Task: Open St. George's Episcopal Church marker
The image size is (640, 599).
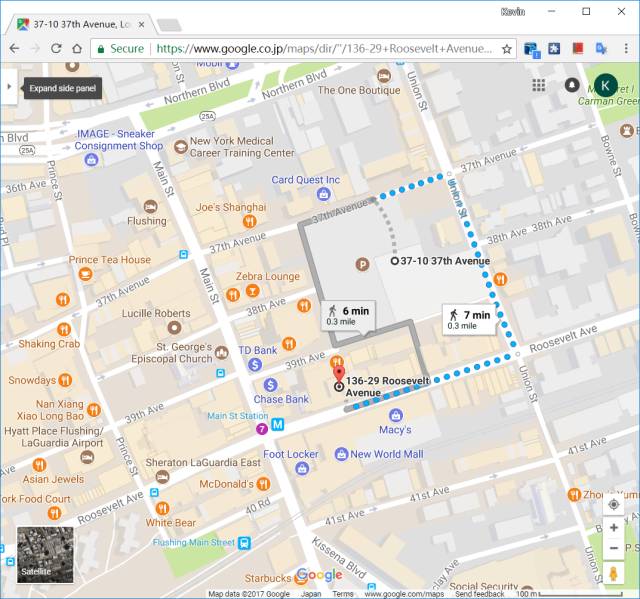Action: [x=222, y=353]
